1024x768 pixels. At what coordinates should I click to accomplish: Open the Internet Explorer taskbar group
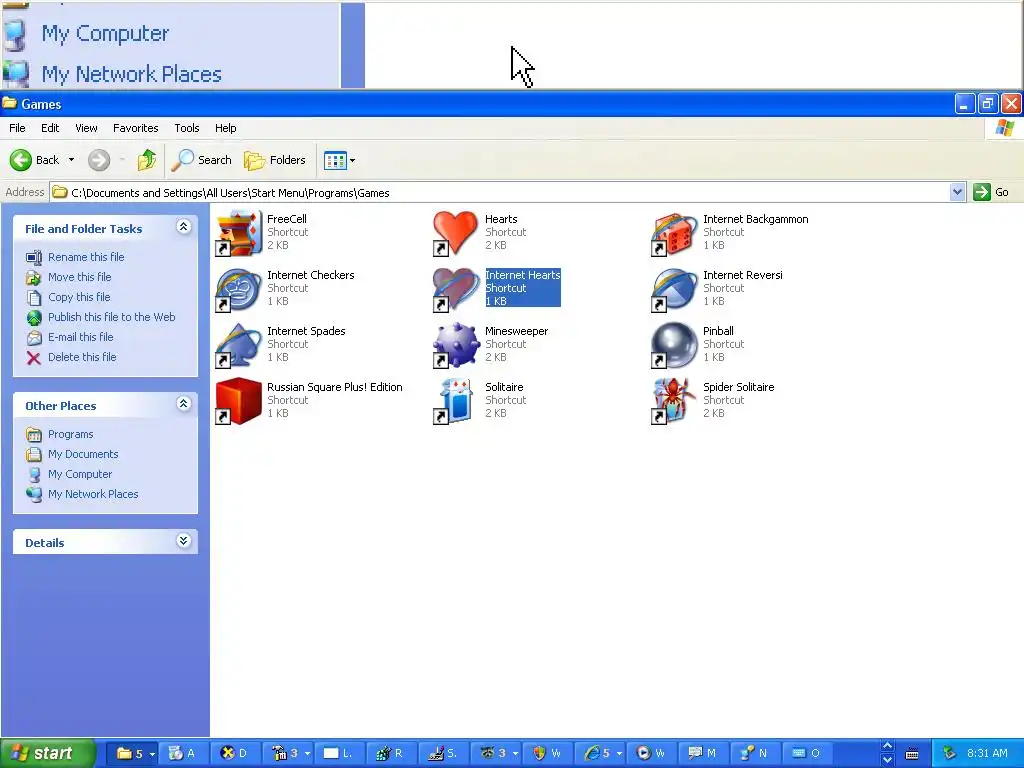click(x=602, y=753)
